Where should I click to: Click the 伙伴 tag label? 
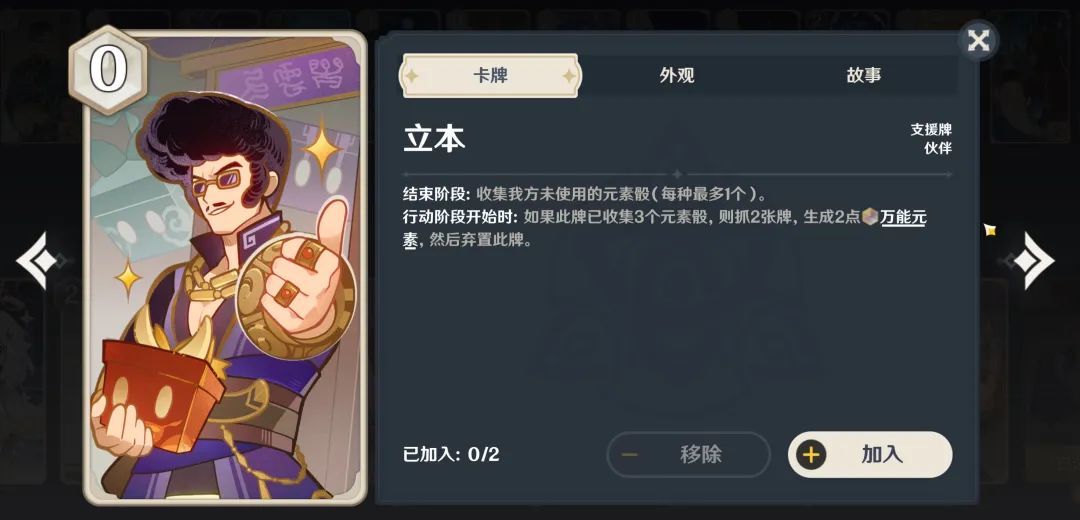click(938, 147)
